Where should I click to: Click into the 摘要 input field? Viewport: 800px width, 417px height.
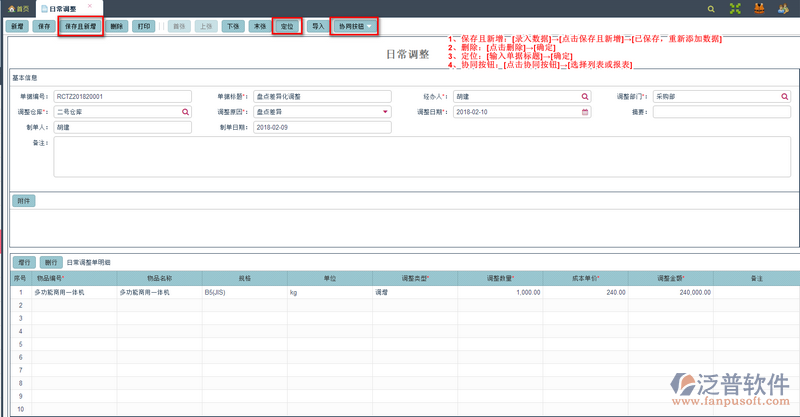click(x=721, y=112)
